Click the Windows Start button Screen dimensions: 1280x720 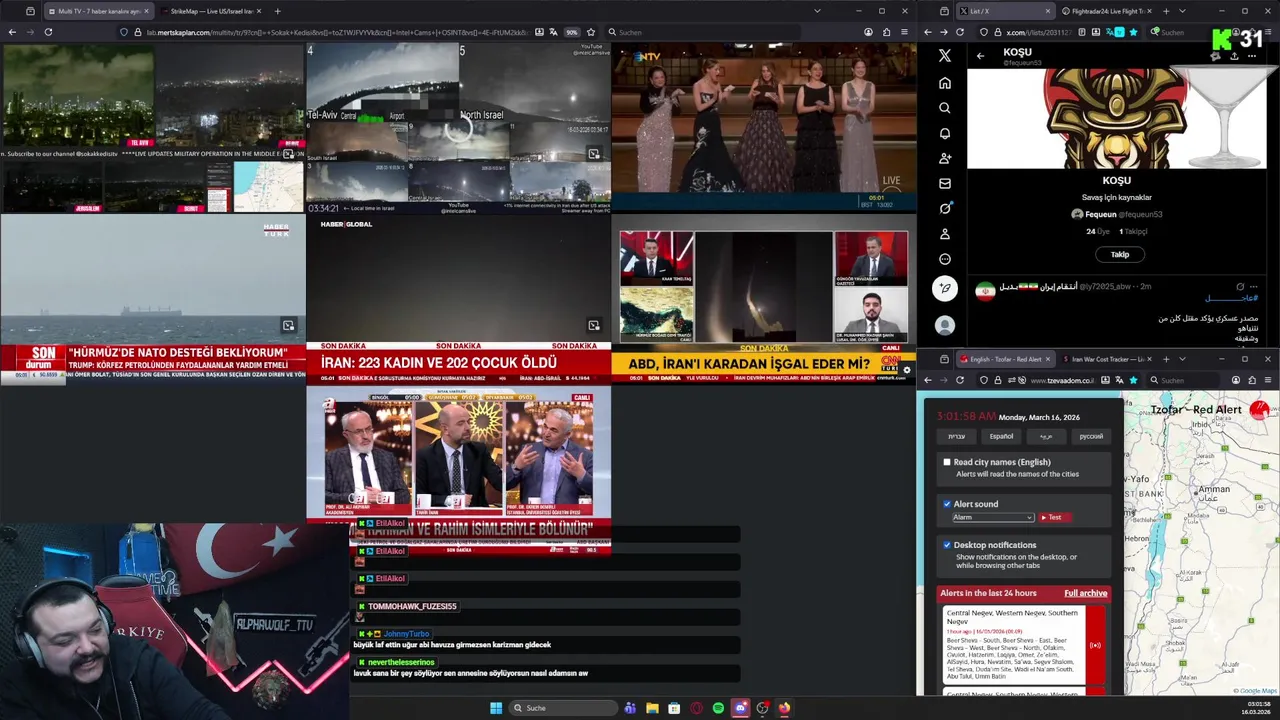pyautogui.click(x=496, y=708)
